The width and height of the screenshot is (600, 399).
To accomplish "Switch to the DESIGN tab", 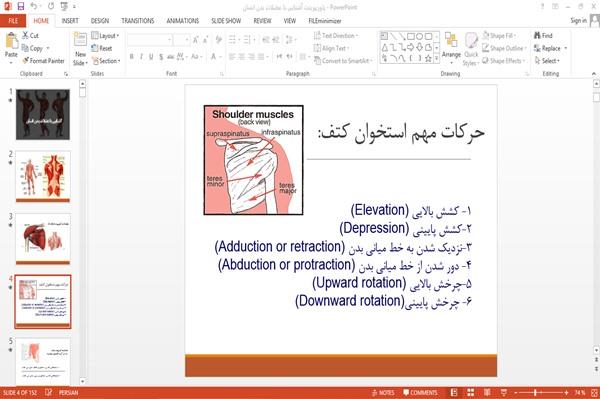I will pos(100,21).
